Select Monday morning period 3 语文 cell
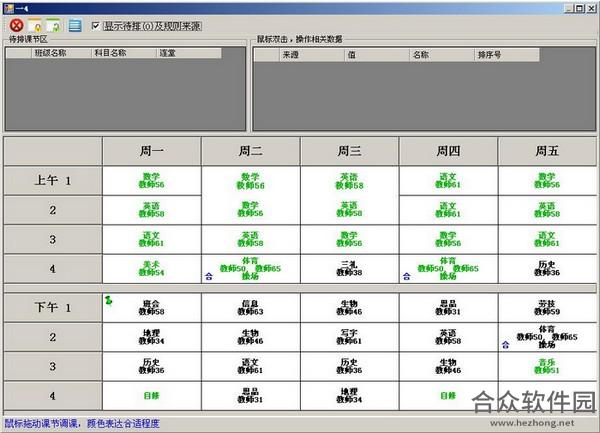 point(152,239)
